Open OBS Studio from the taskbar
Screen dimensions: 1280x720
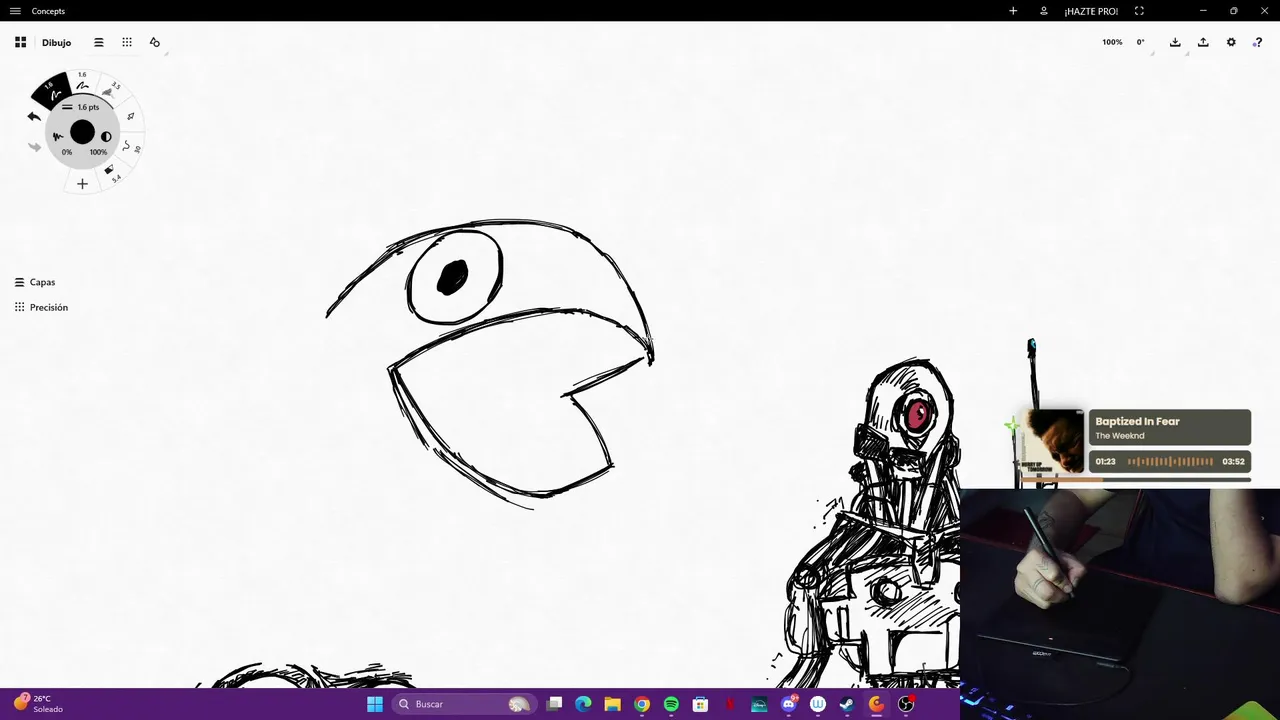[906, 704]
